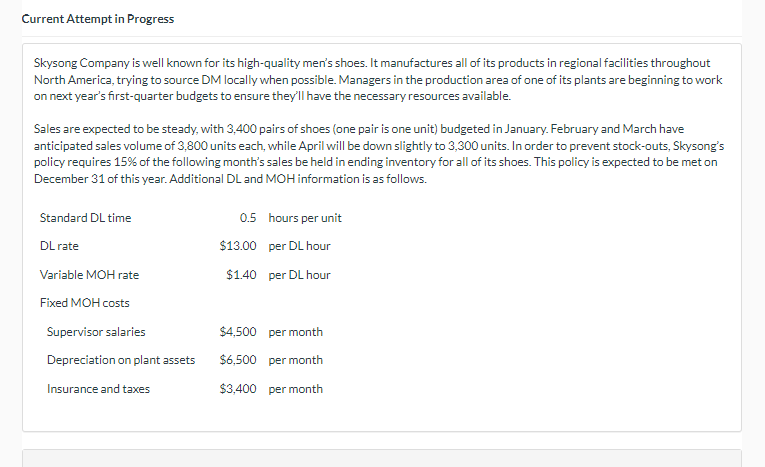Select the Standard DL time label
Viewport: 765px width, 467px height.
[85, 218]
